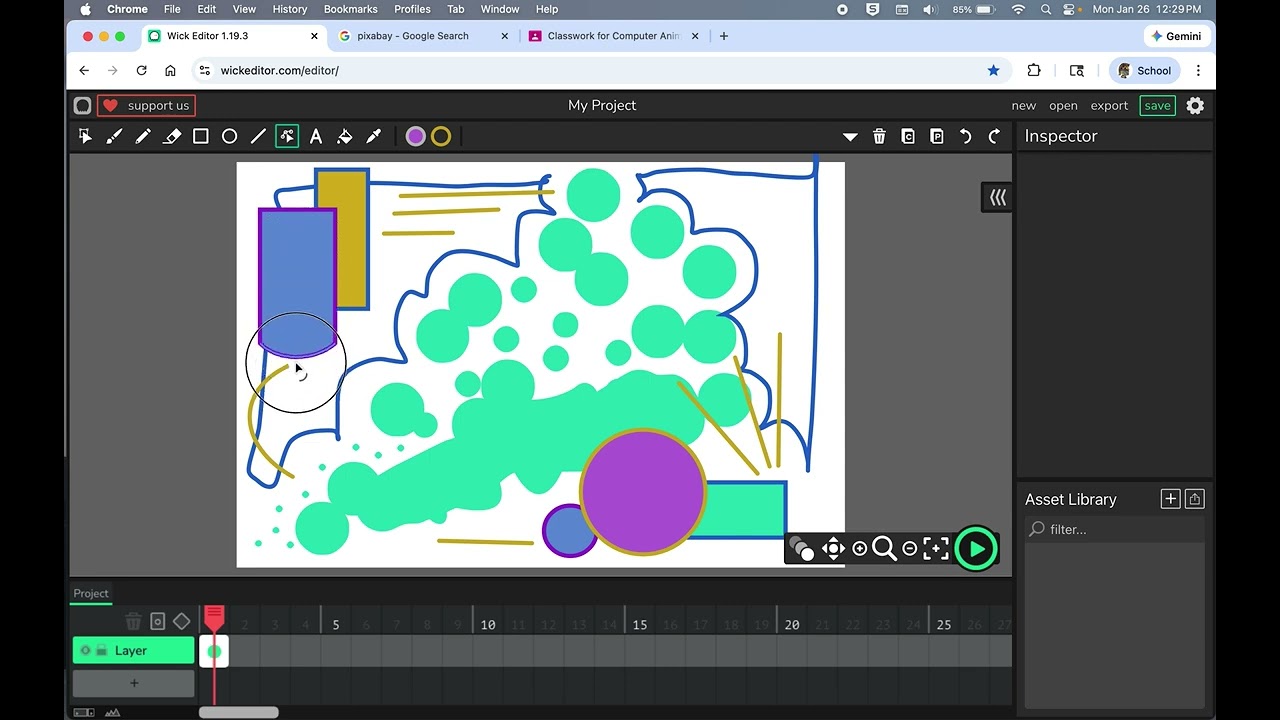1280x720 pixels.
Task: Select the Eyedropper tool
Action: pyautogui.click(x=374, y=136)
